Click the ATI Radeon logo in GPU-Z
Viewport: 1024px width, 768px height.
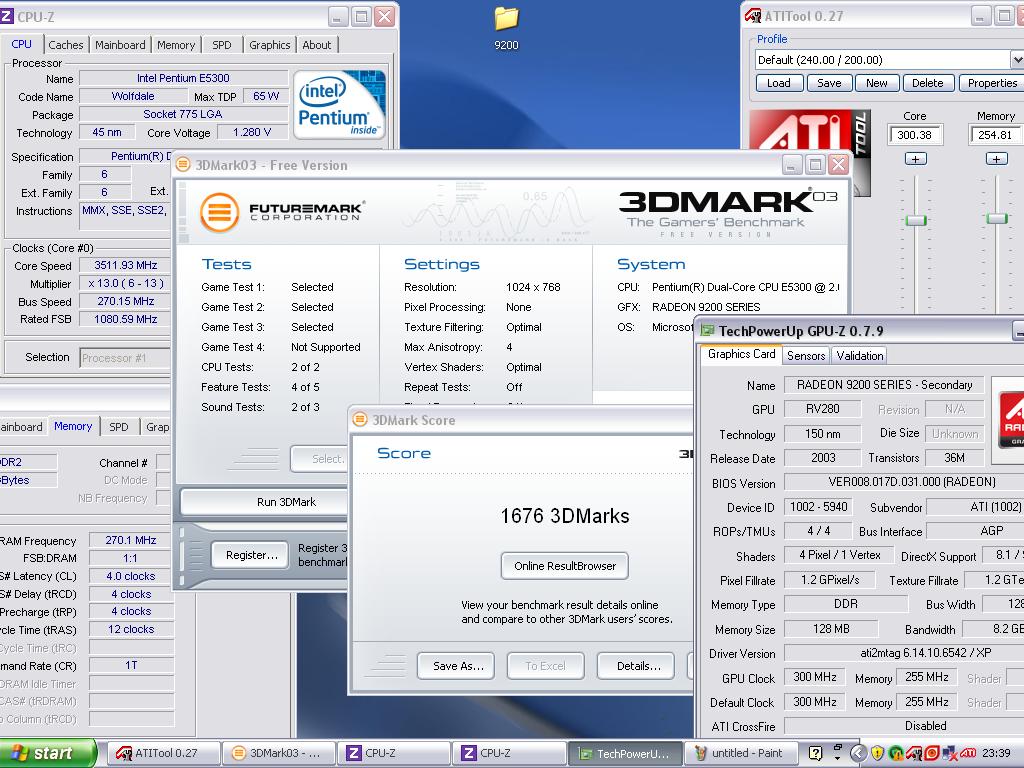tap(1009, 420)
